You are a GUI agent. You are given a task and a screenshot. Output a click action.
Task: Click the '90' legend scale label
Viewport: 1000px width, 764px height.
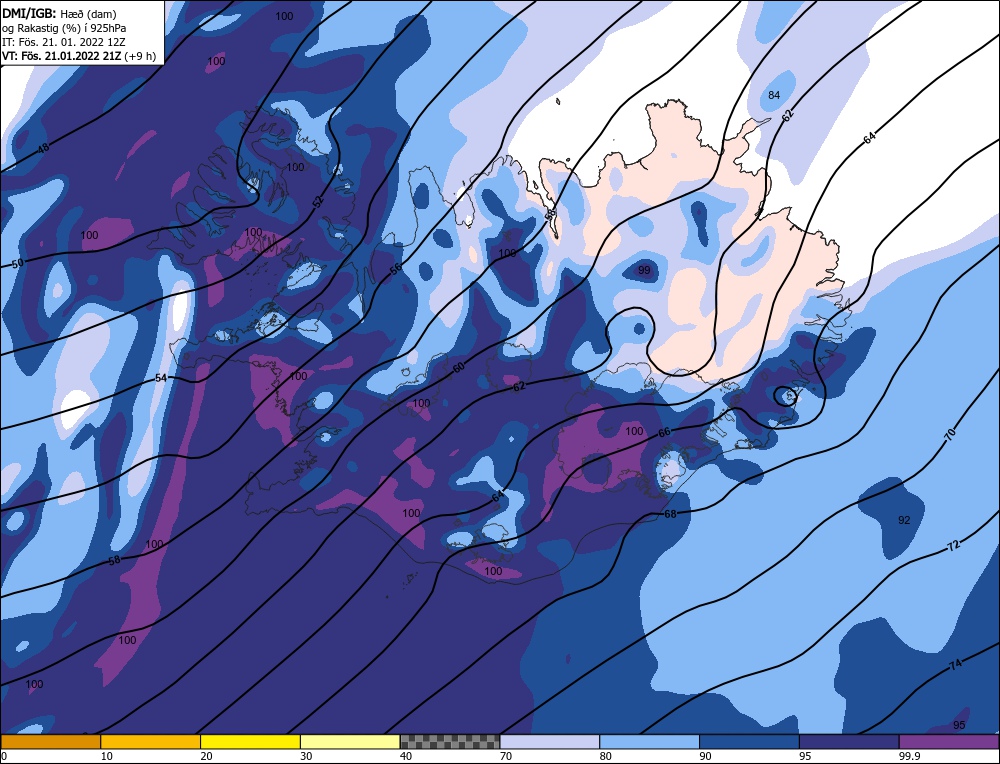[705, 756]
